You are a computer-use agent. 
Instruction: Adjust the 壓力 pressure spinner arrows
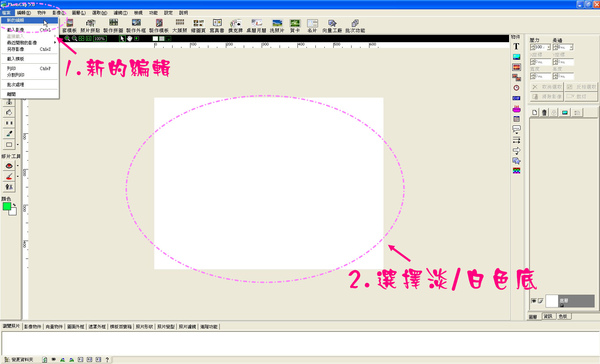[x=532, y=47]
